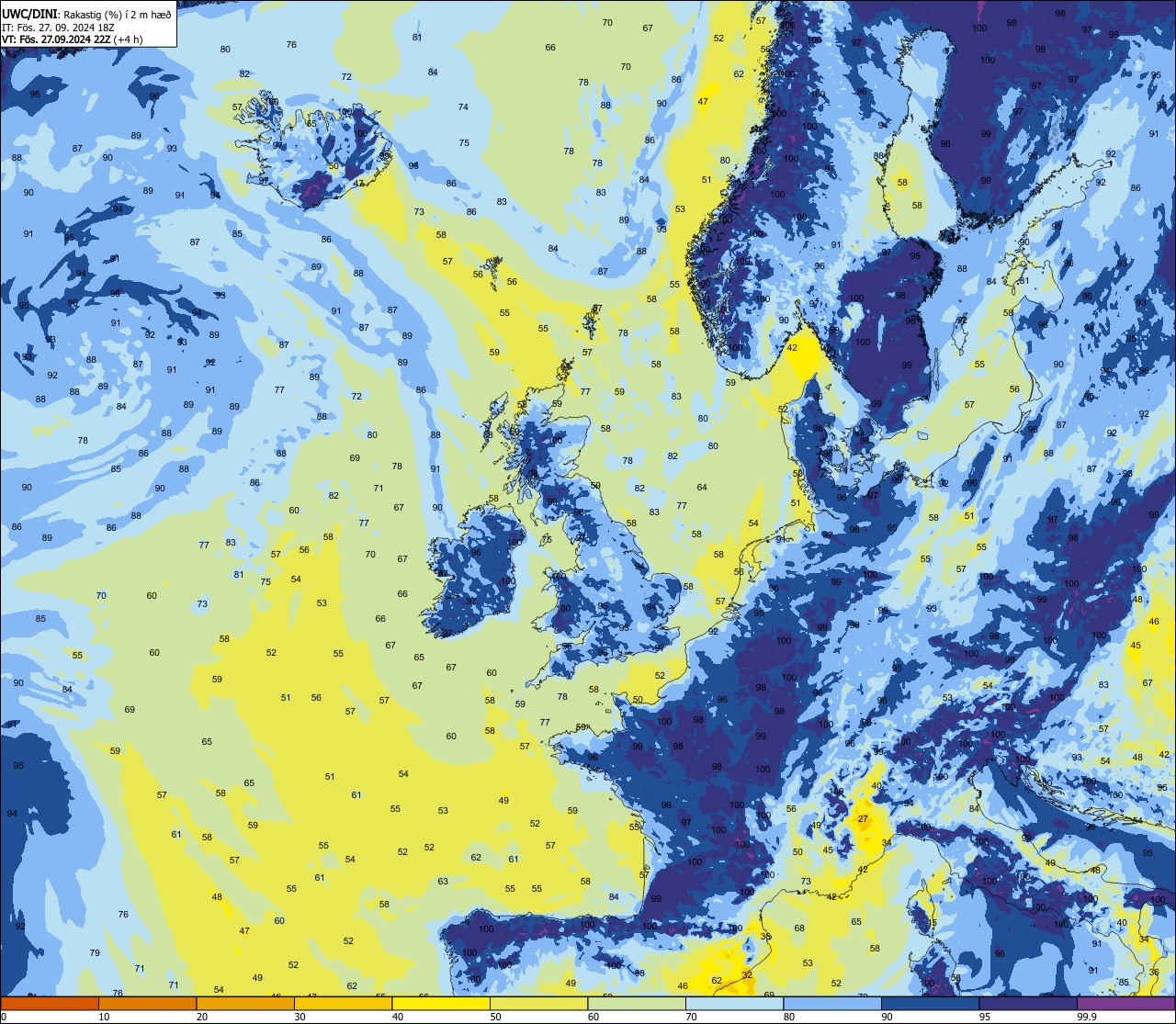This screenshot has height=1024, width=1176.
Task: Click the 70–80 pale blue legend swatch
Action: tap(734, 1003)
